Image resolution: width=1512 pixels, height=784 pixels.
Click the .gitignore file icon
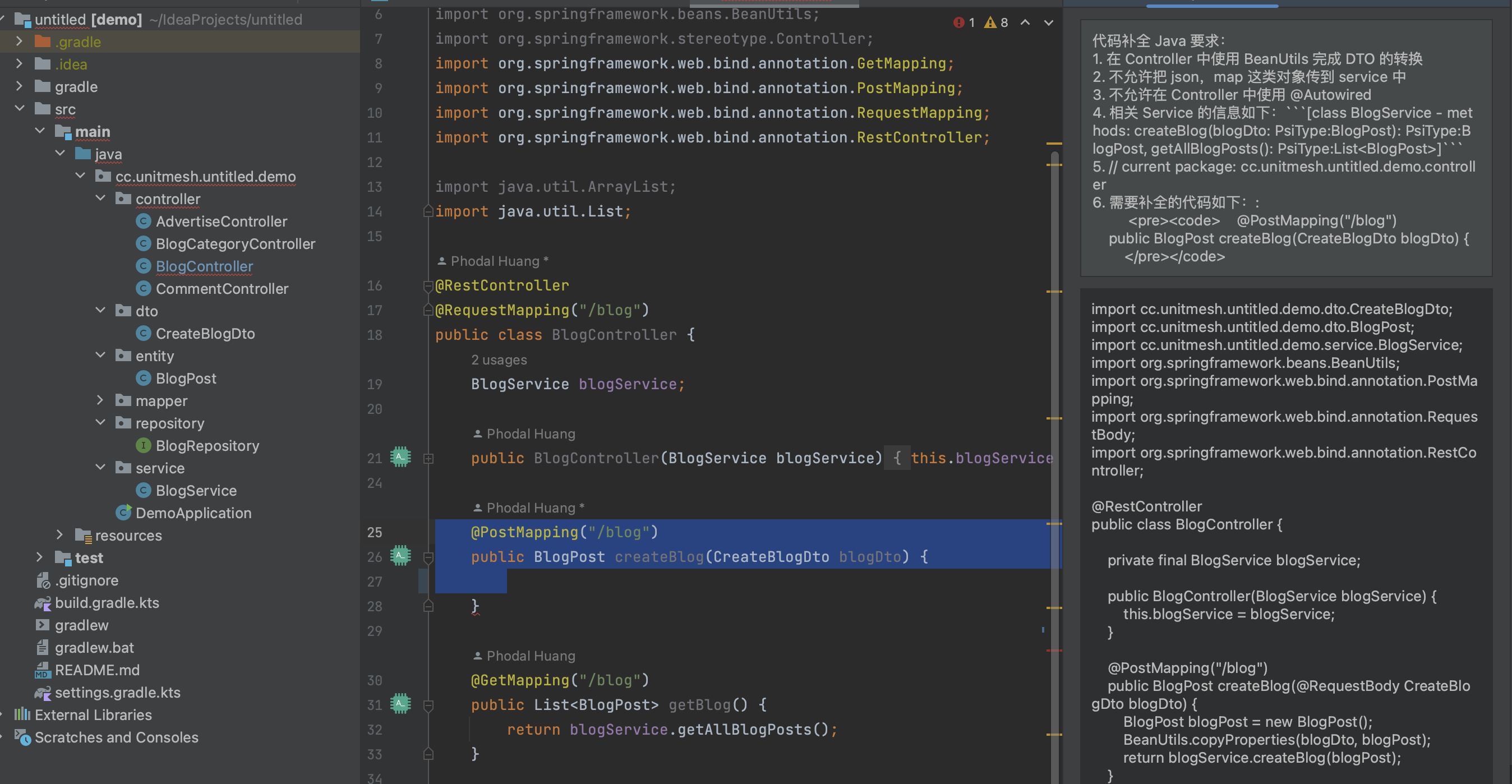tap(43, 580)
